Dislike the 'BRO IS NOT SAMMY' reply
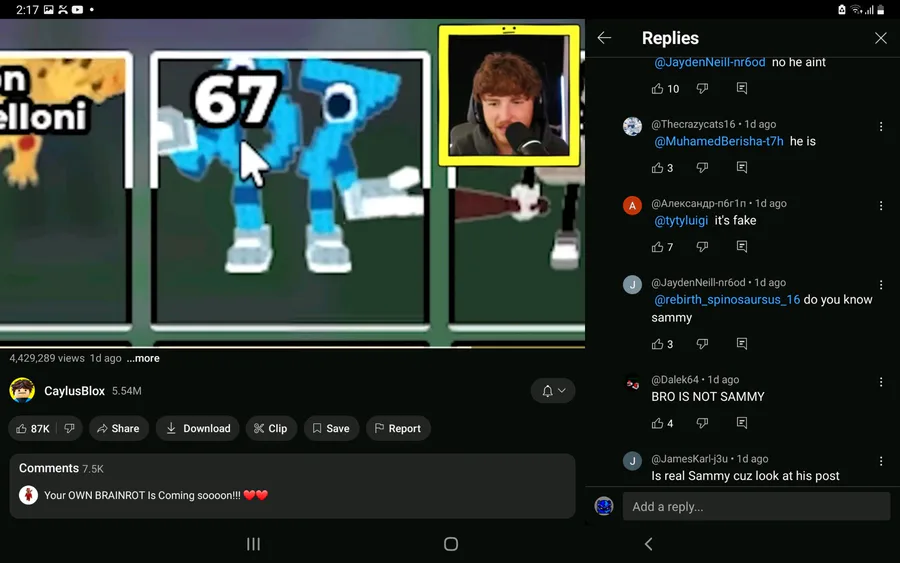Image resolution: width=900 pixels, height=563 pixels. 702,423
